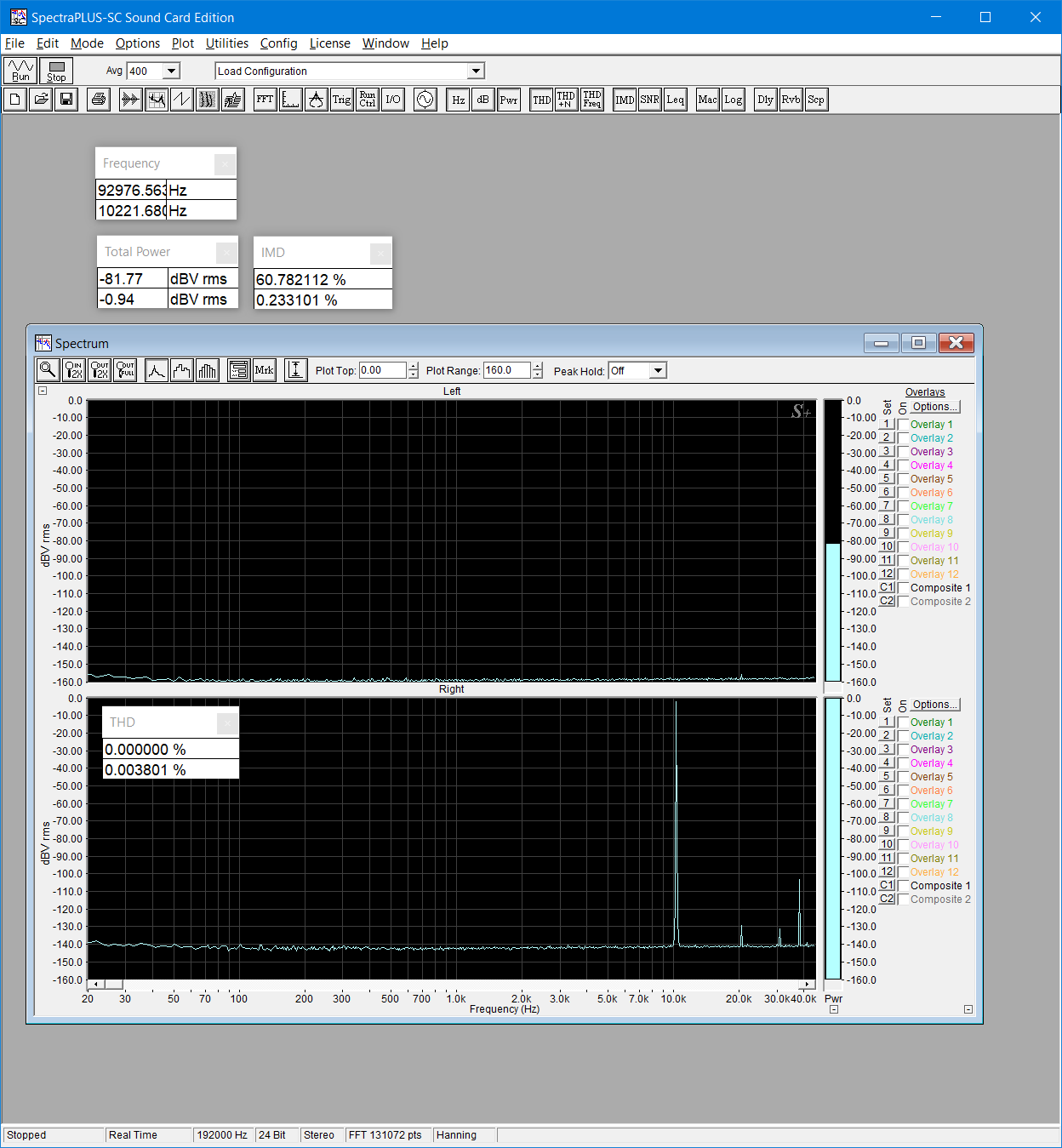Open I/O device settings button
Screen dimensions: 1062x1148
[x=393, y=100]
